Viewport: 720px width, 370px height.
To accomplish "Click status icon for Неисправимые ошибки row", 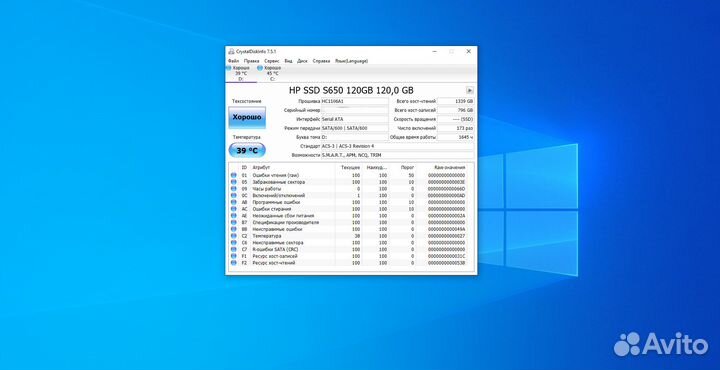I will pos(233,229).
